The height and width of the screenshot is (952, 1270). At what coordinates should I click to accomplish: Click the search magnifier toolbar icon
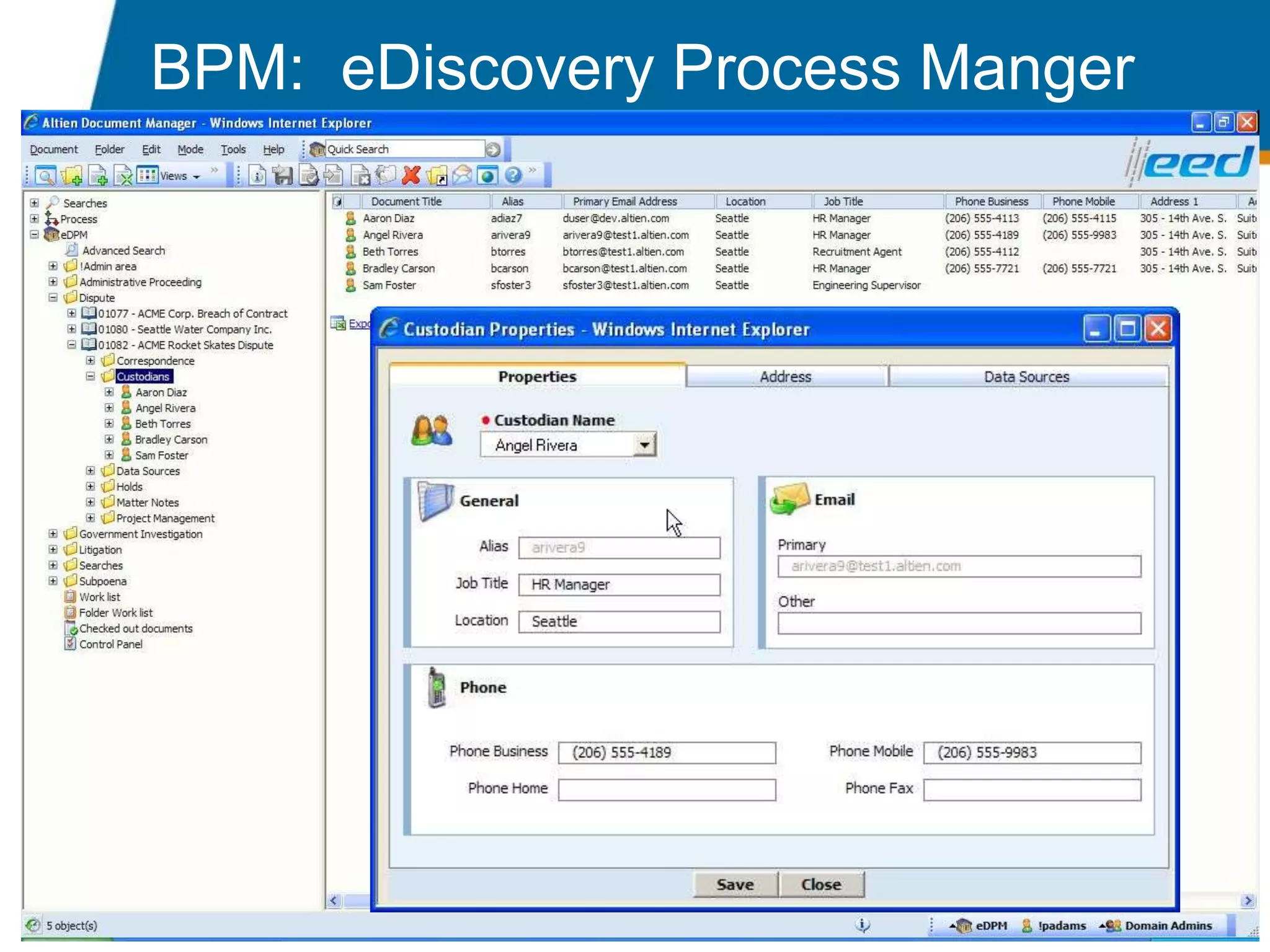click(x=45, y=176)
